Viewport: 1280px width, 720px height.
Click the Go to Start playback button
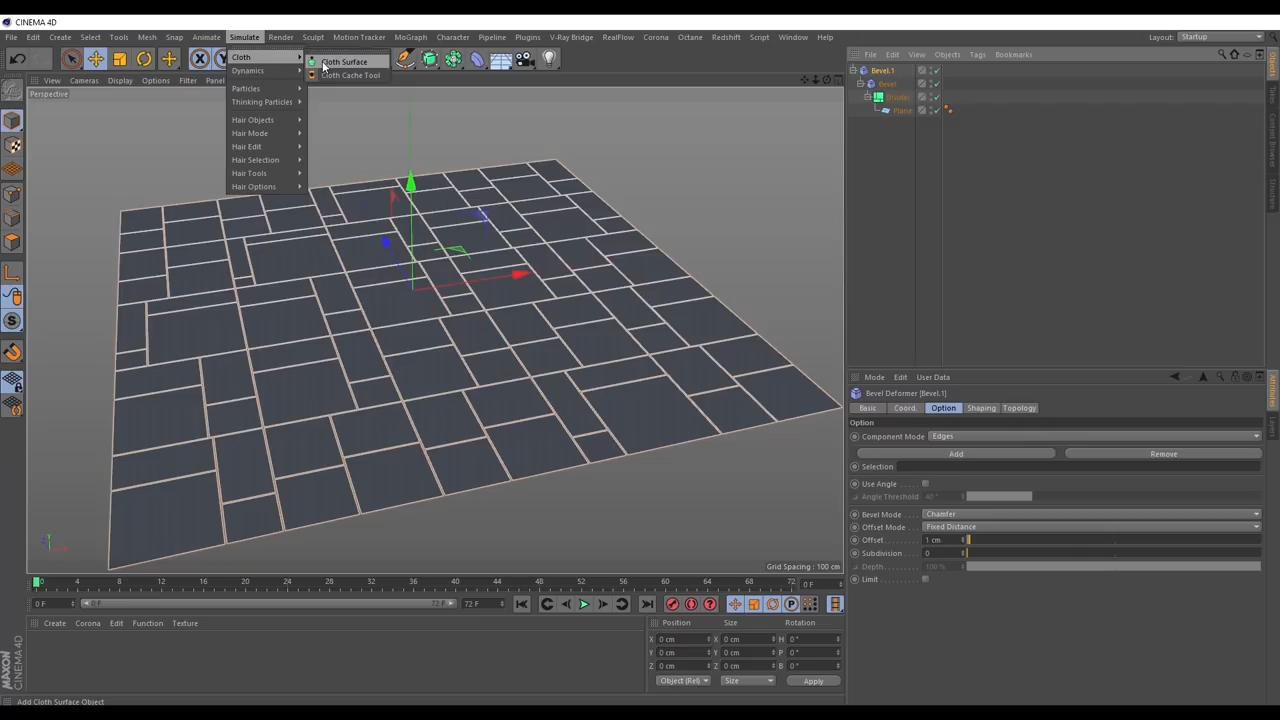522,604
